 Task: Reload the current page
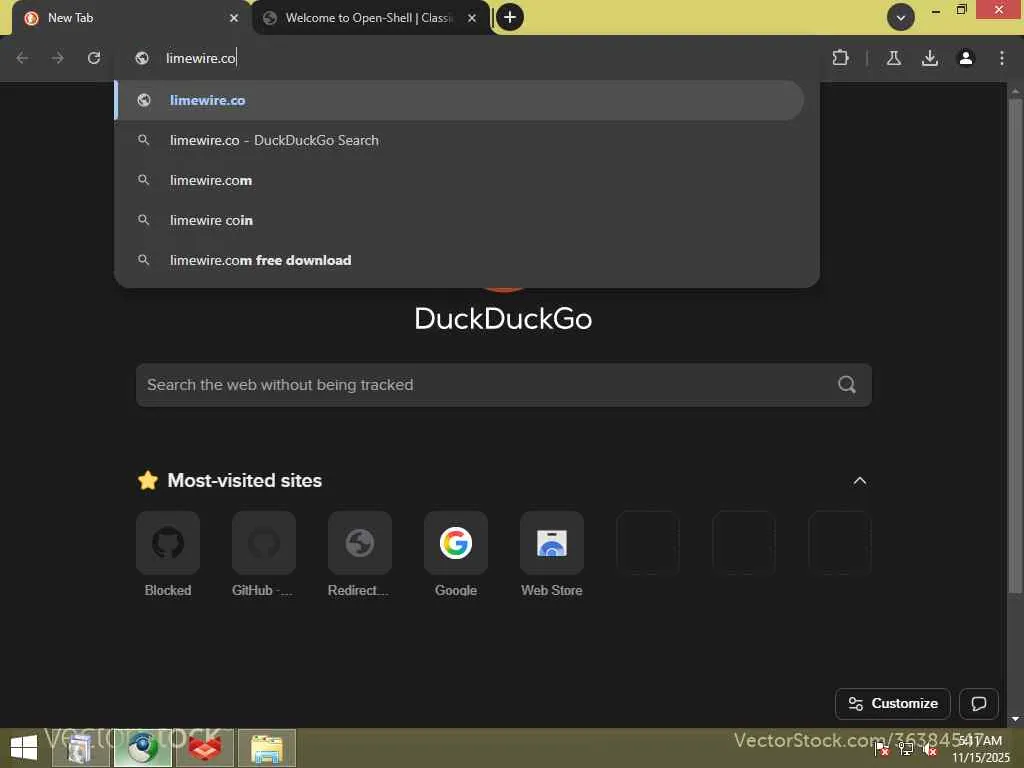tap(94, 58)
